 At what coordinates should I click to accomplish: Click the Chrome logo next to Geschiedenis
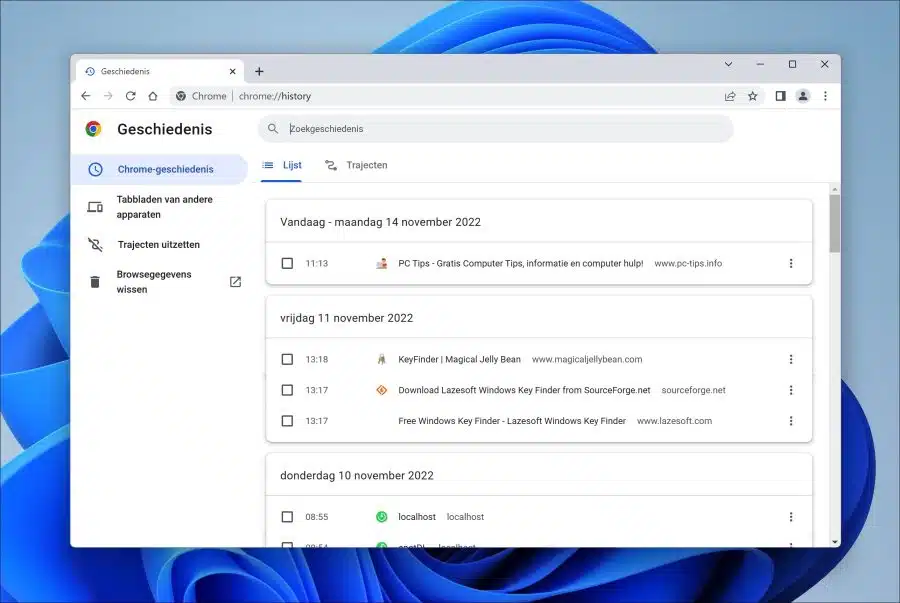click(x=94, y=129)
